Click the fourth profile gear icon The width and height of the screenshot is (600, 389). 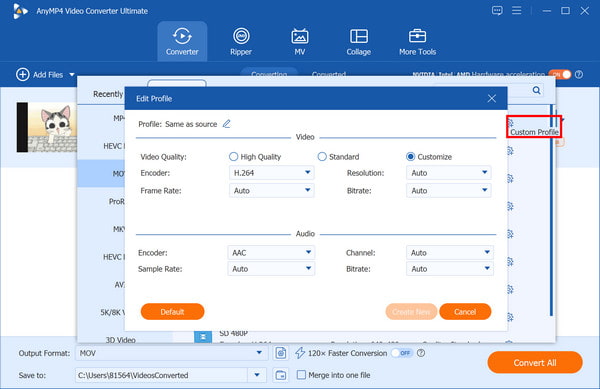(510, 207)
